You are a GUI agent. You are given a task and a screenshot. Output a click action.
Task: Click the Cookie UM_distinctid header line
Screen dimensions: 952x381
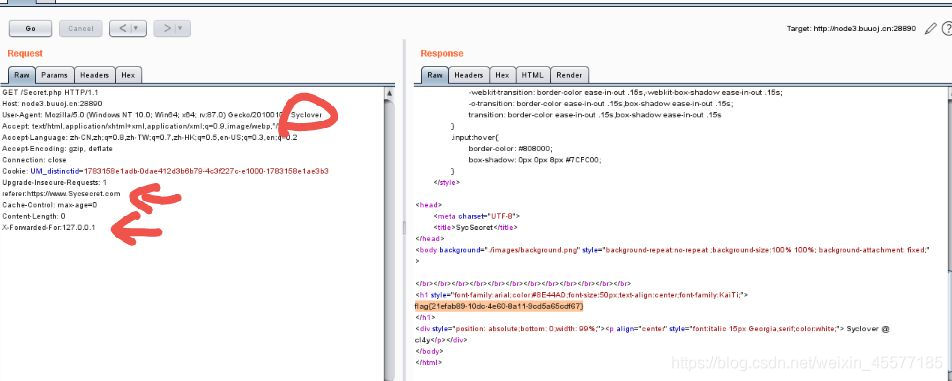[165, 171]
